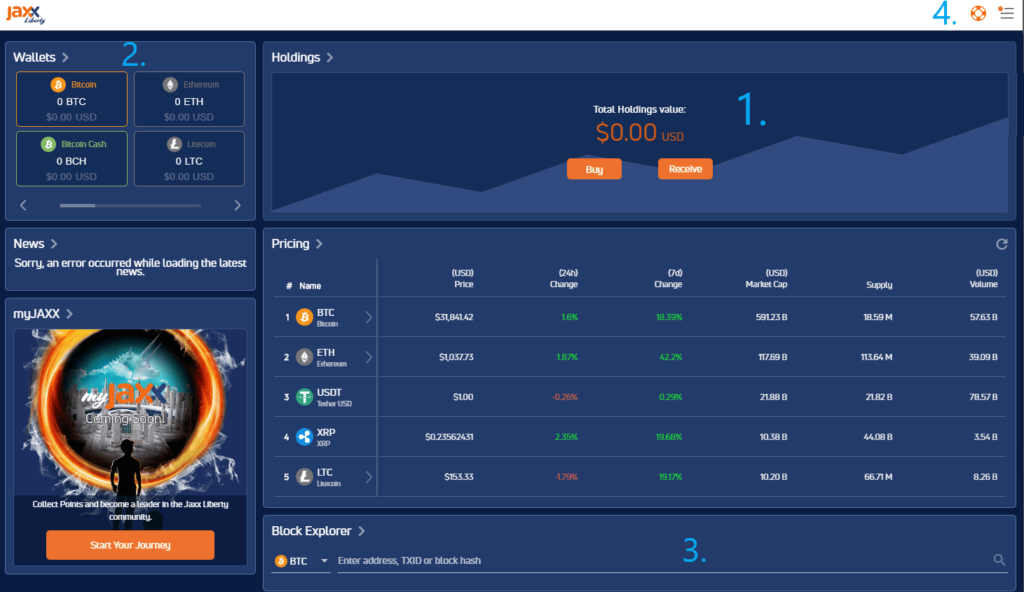This screenshot has width=1024, height=592.
Task: Refresh the Pricing table
Action: coord(1001,244)
